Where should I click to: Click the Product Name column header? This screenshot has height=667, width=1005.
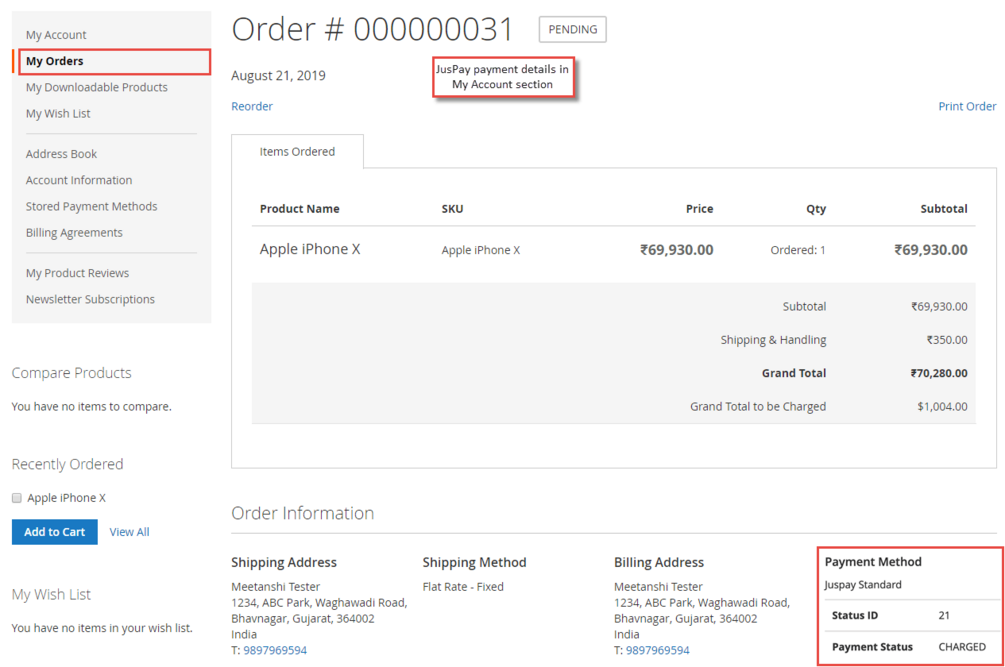point(299,209)
